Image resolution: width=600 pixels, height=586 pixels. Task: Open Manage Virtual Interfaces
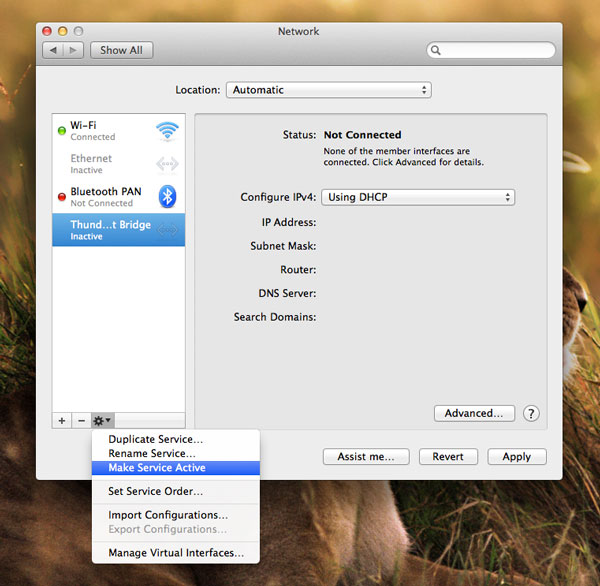point(176,553)
